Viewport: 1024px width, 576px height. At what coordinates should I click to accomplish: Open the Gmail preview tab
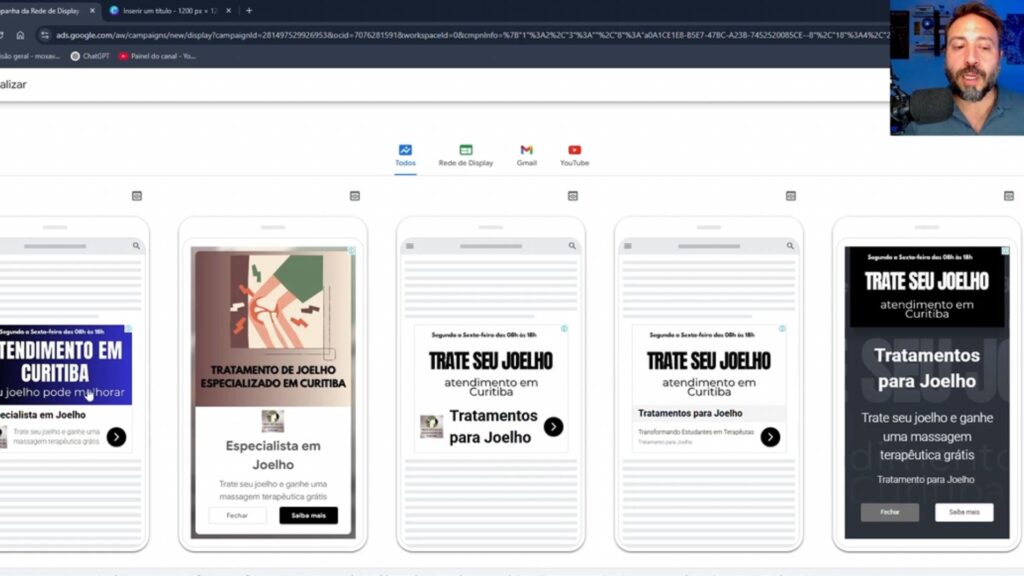[x=526, y=156]
